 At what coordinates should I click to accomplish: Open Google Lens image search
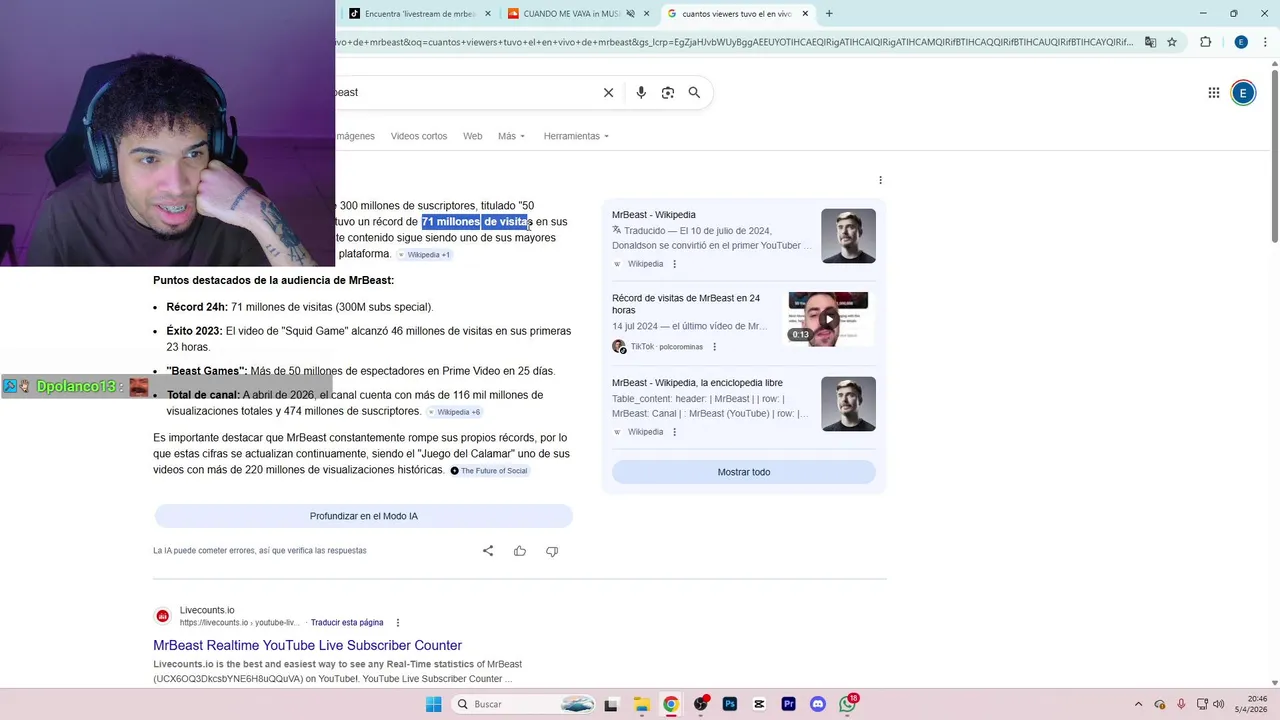coord(668,92)
